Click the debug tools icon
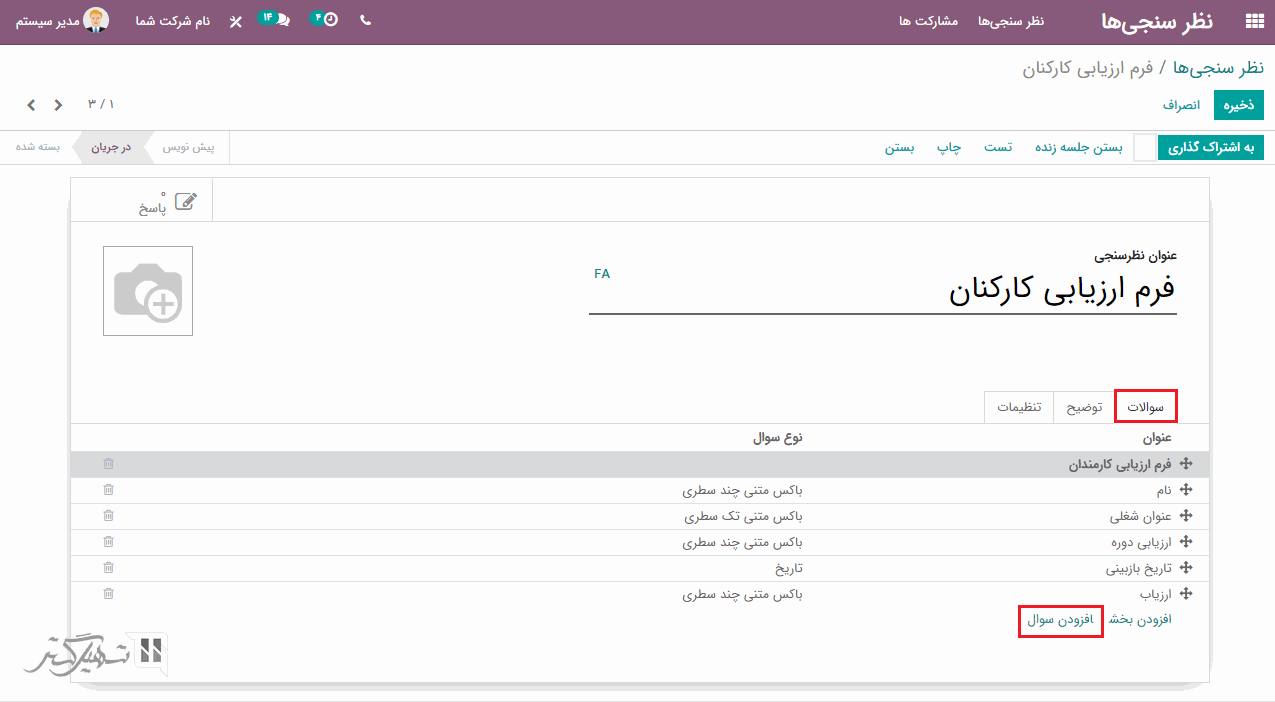 [236, 21]
